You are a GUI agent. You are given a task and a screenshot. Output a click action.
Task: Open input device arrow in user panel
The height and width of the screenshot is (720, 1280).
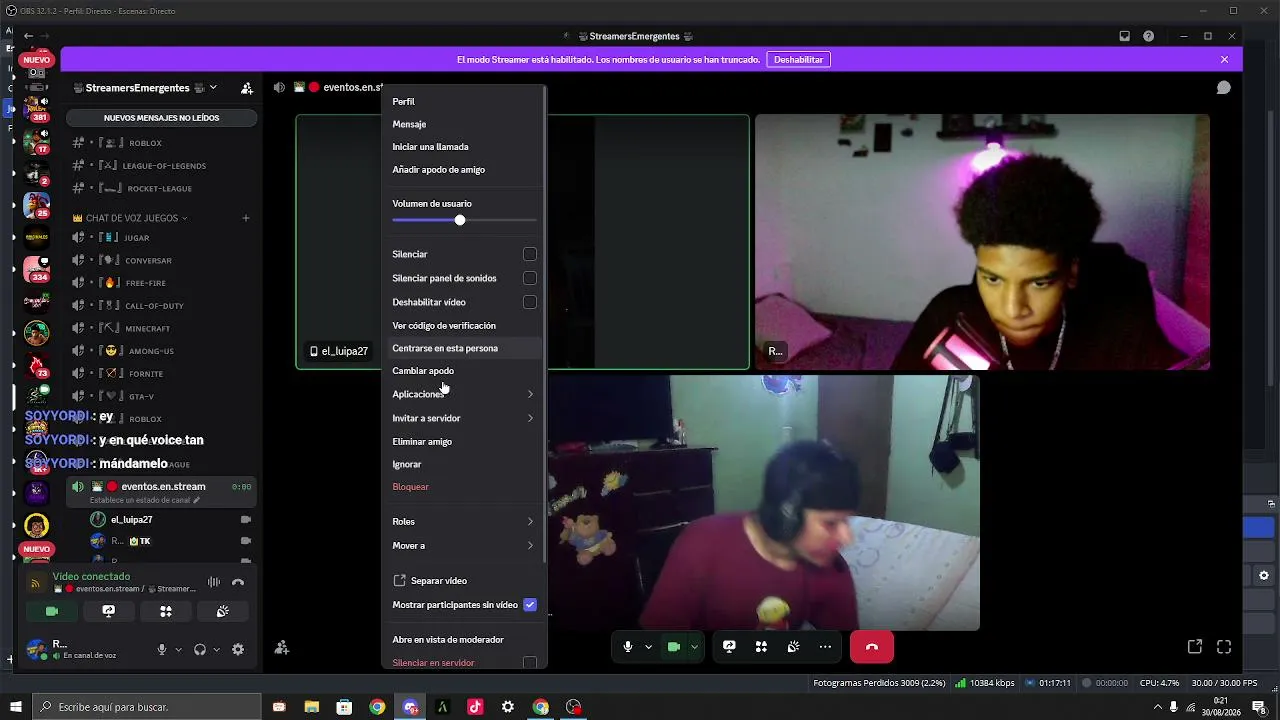tap(179, 649)
